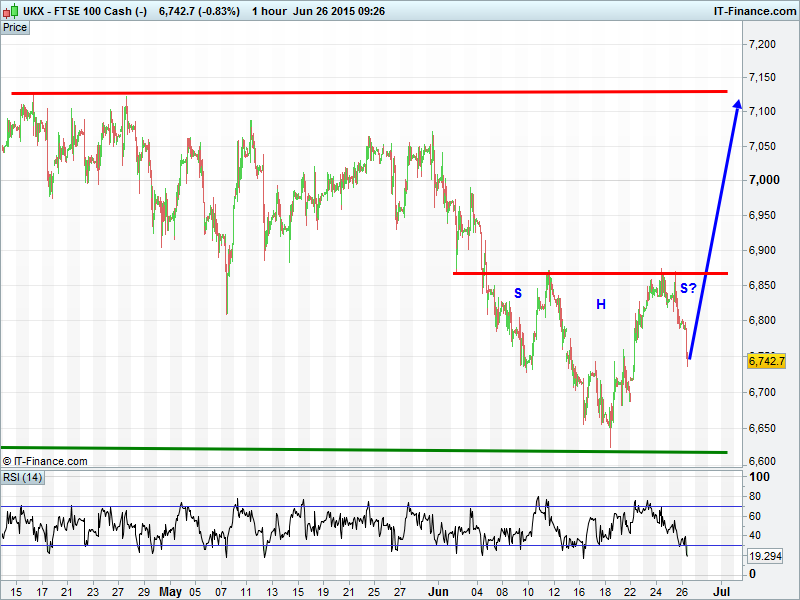The width and height of the screenshot is (800, 600).
Task: Click the Price panel label
Action: (15, 28)
